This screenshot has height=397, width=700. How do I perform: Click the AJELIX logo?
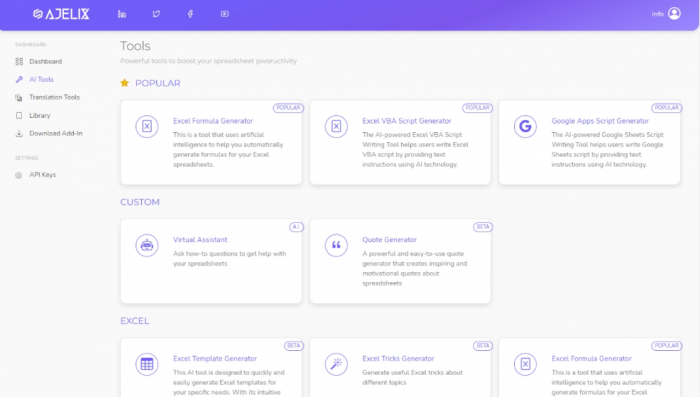[x=61, y=14]
